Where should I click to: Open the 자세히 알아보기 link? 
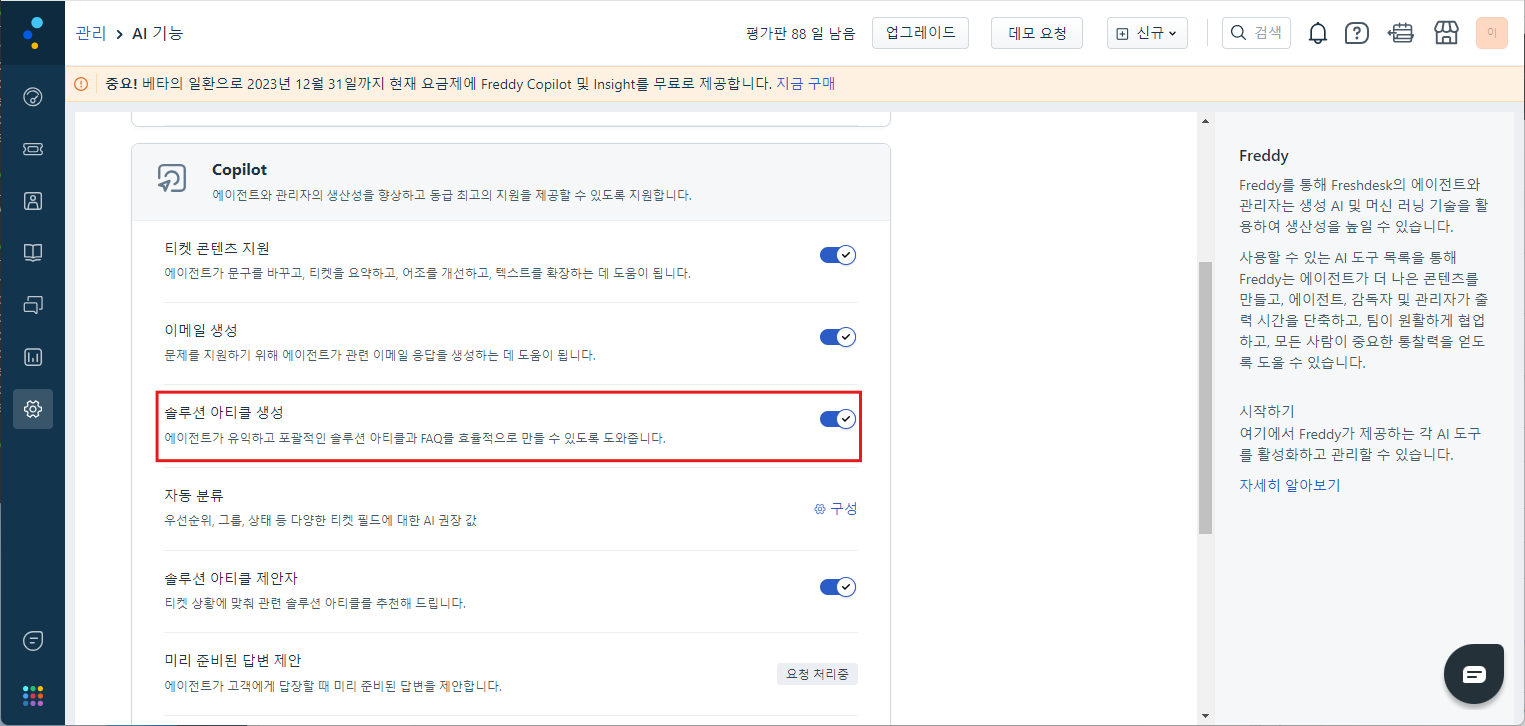tap(1289, 485)
